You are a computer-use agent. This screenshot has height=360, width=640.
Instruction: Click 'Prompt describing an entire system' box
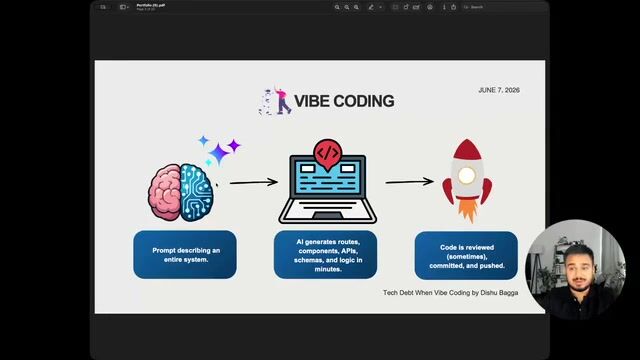[185, 255]
